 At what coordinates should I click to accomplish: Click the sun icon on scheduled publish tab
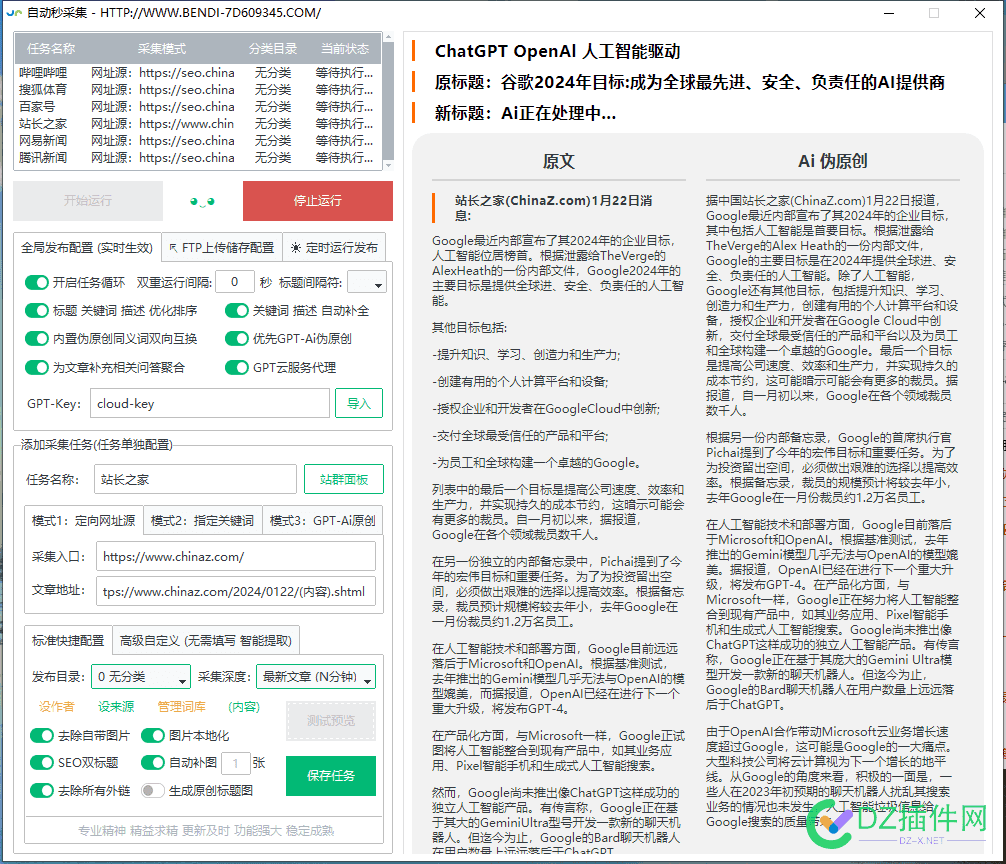[x=295, y=248]
